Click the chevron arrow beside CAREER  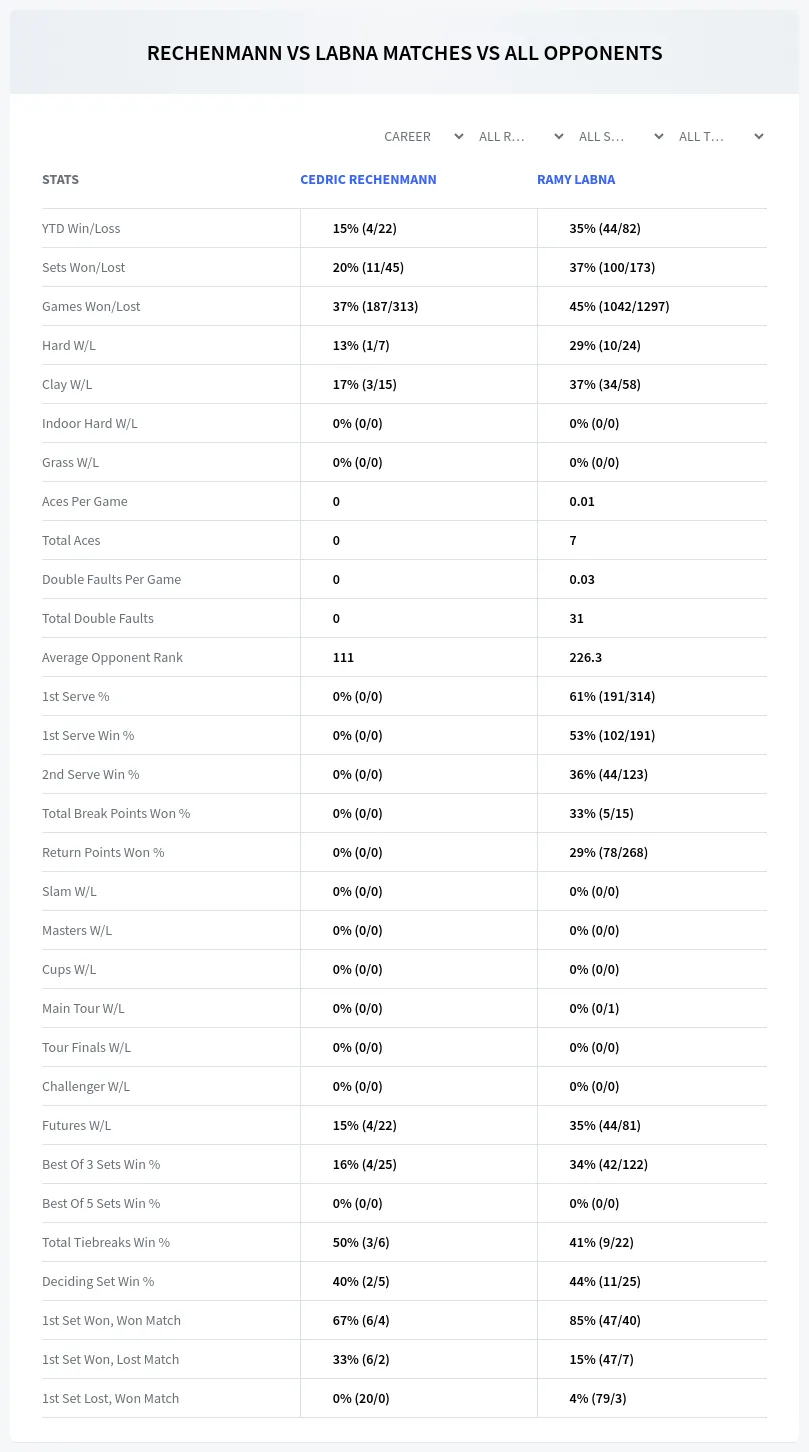coord(458,136)
